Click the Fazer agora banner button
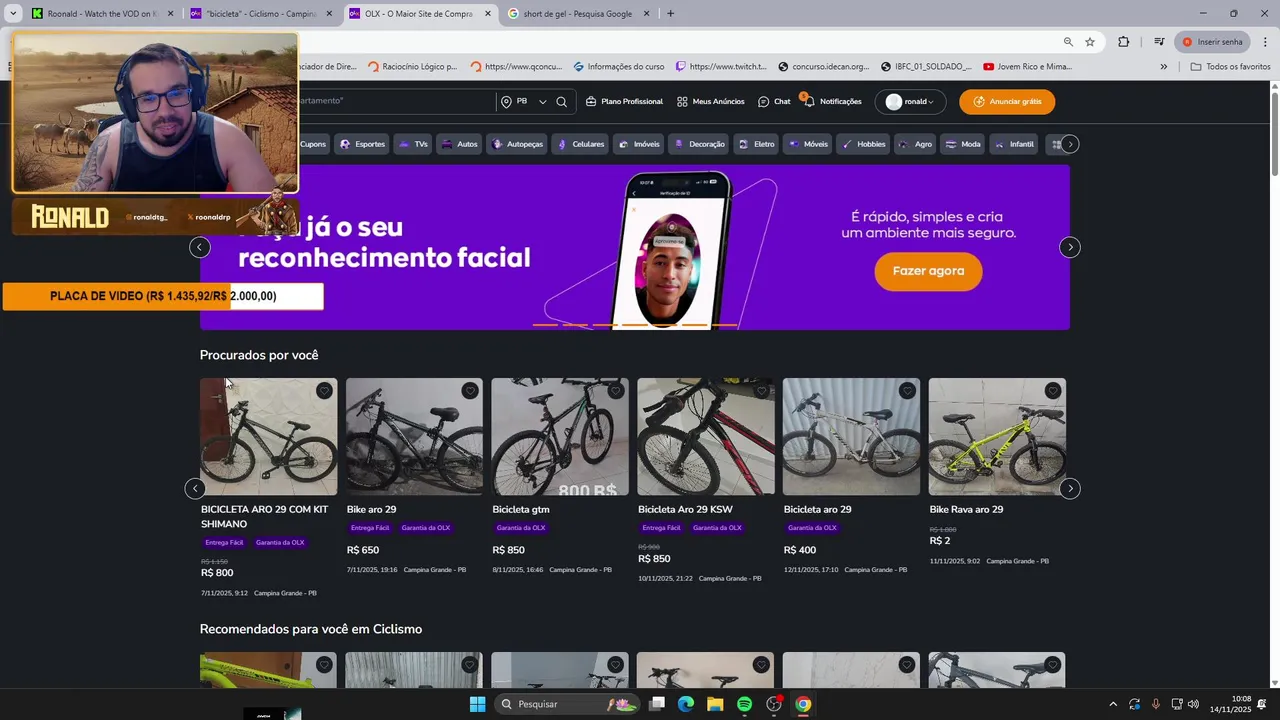This screenshot has height=720, width=1280. click(928, 271)
